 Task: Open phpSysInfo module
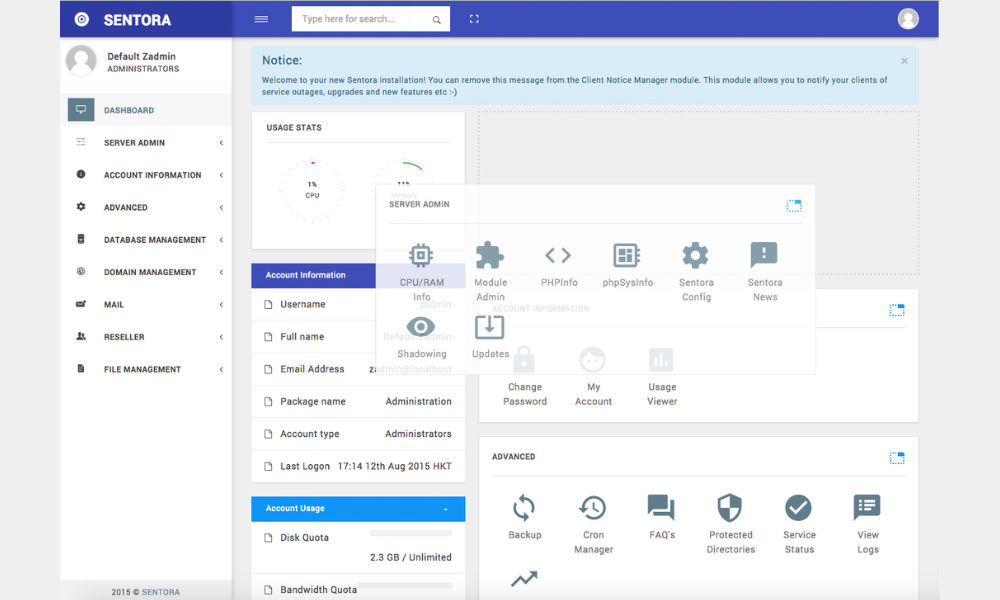[x=628, y=265]
